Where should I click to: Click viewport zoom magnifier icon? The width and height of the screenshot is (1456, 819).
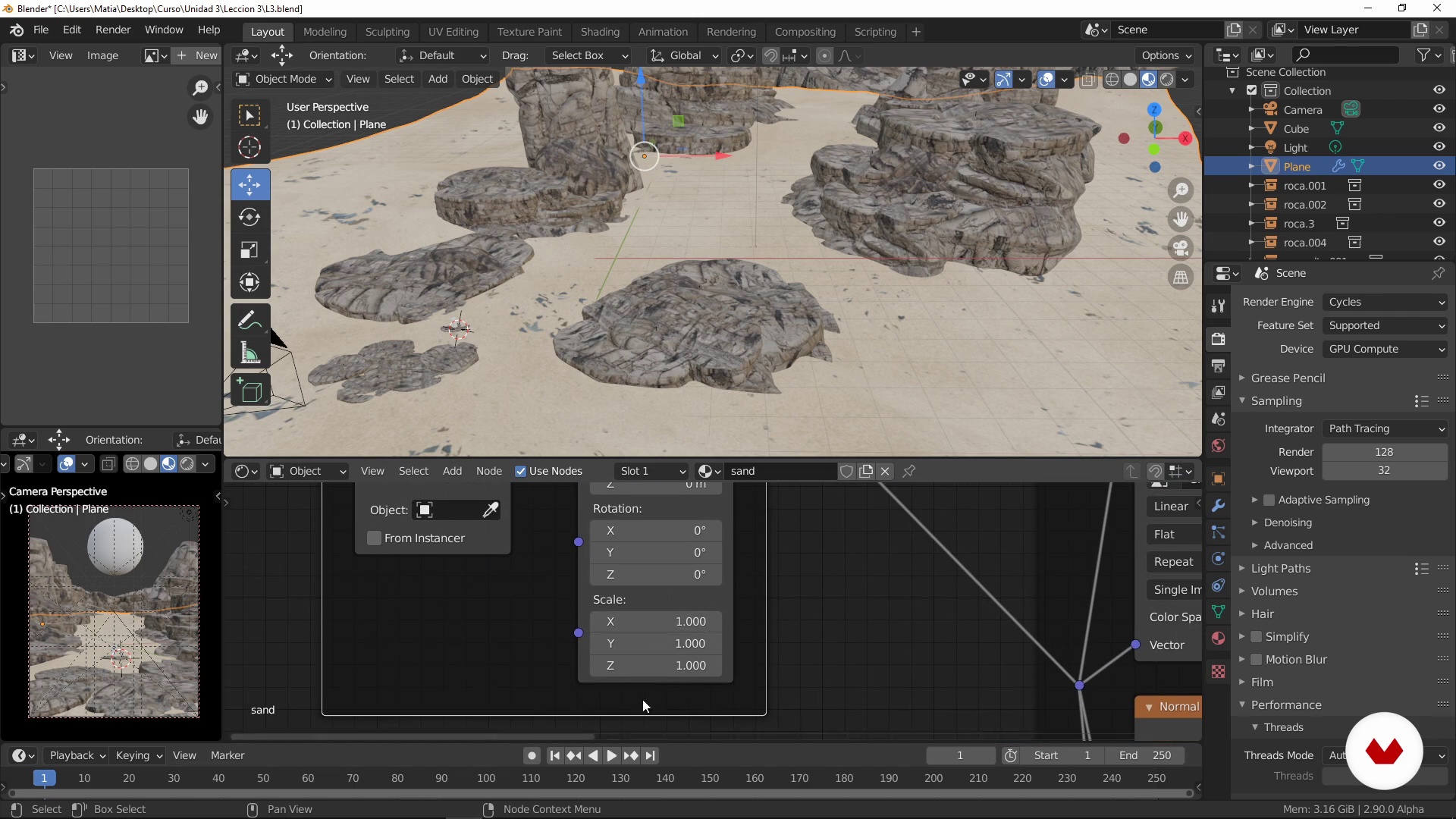[1181, 190]
